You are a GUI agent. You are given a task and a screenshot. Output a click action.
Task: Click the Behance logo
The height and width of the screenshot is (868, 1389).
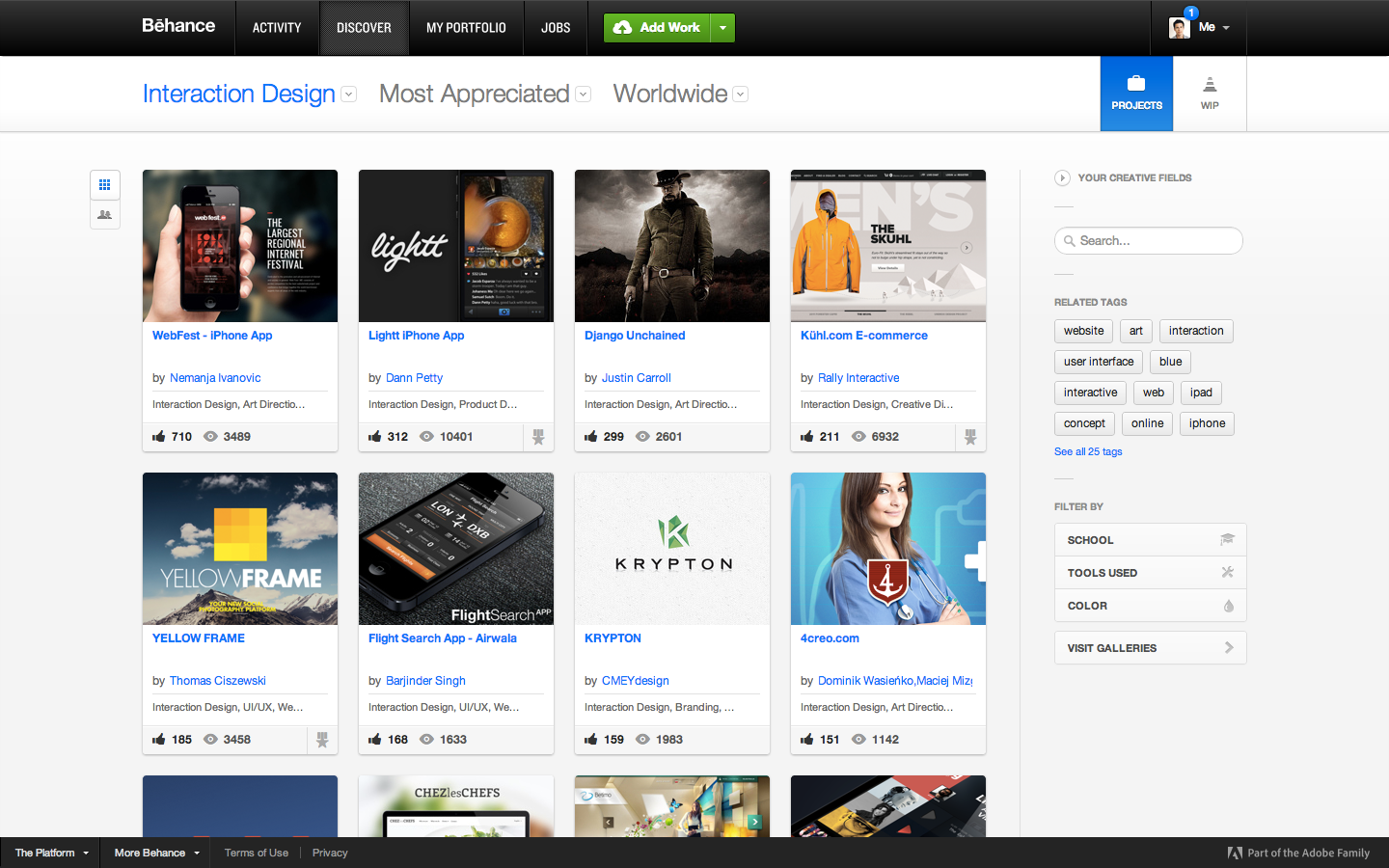178,26
